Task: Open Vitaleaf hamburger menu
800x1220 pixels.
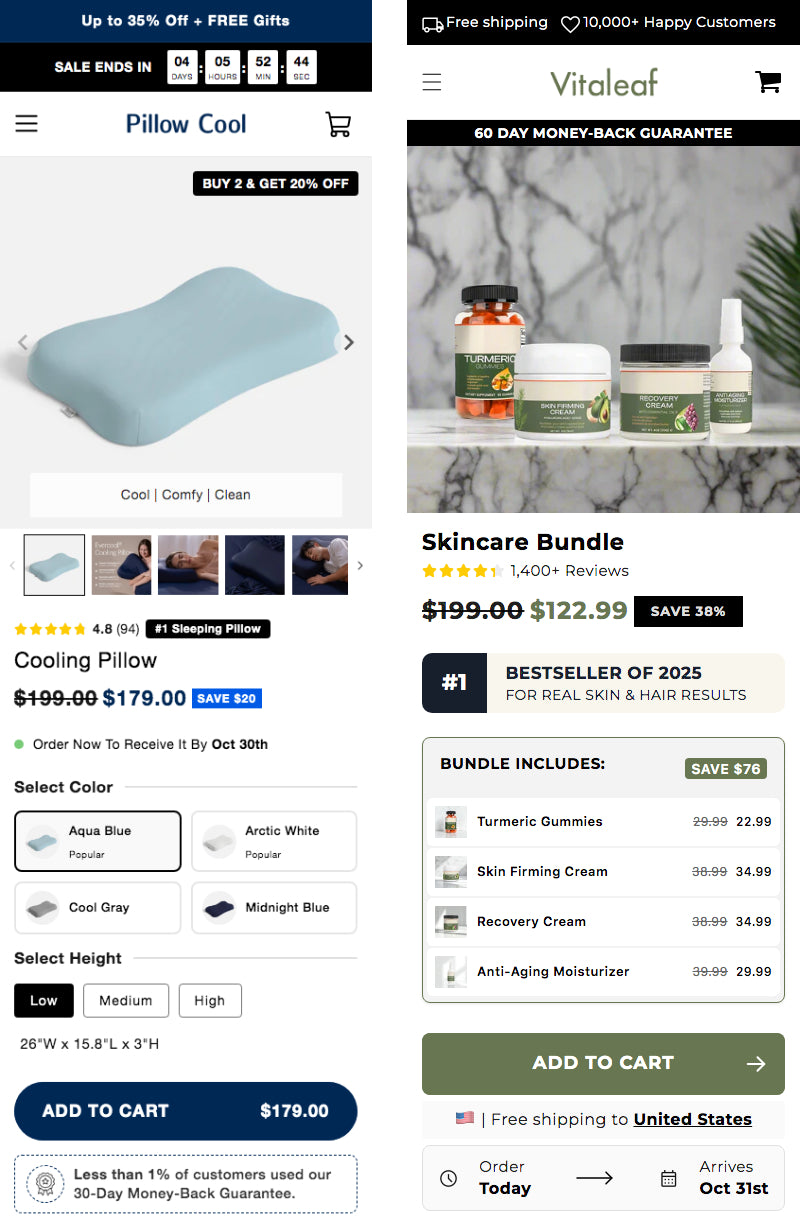Action: [432, 82]
